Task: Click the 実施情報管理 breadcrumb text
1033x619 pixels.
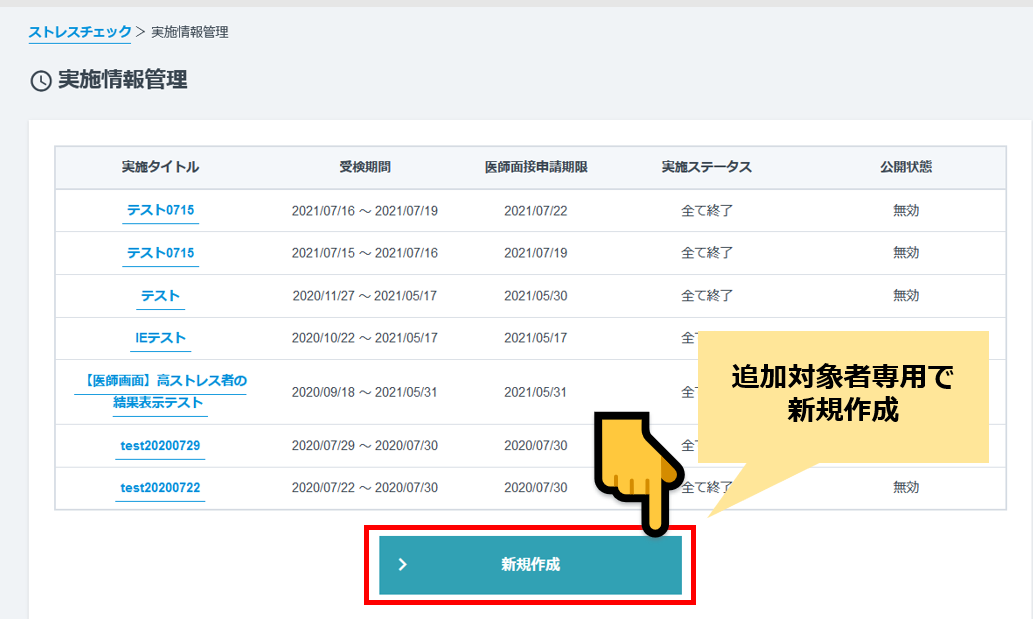Action: pos(190,32)
